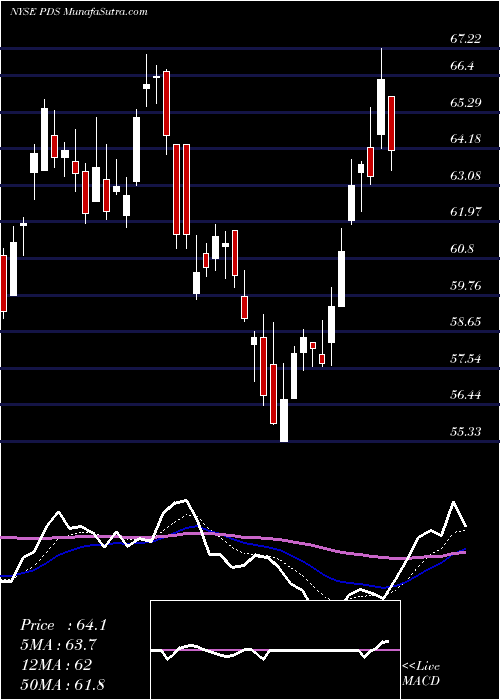Click the 63.08 price axis label
This screenshot has width=500, height=700.
click(x=465, y=176)
